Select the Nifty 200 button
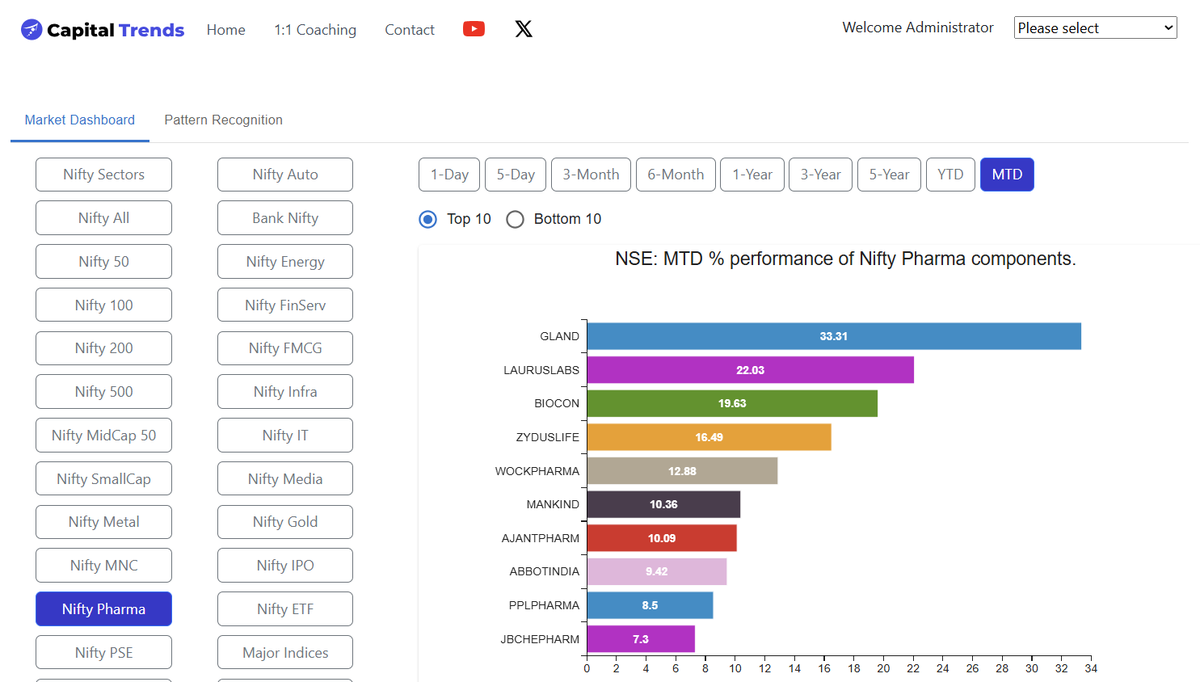Screen dimensions: 1200x682 (104, 348)
